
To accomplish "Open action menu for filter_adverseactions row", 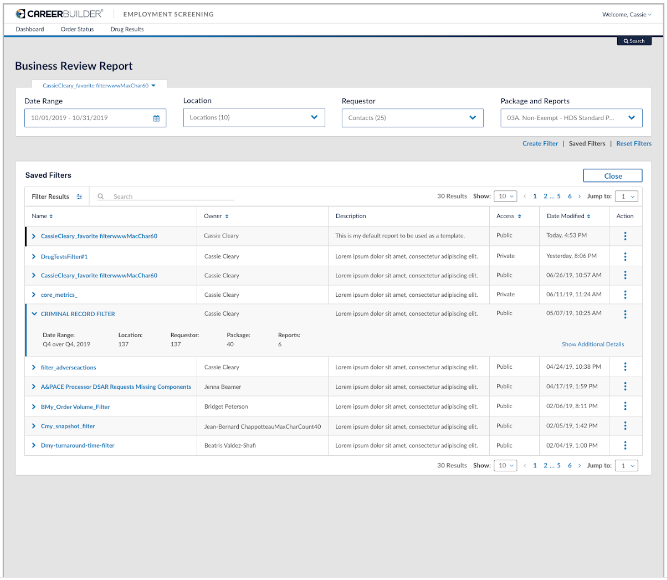I will pyautogui.click(x=625, y=367).
